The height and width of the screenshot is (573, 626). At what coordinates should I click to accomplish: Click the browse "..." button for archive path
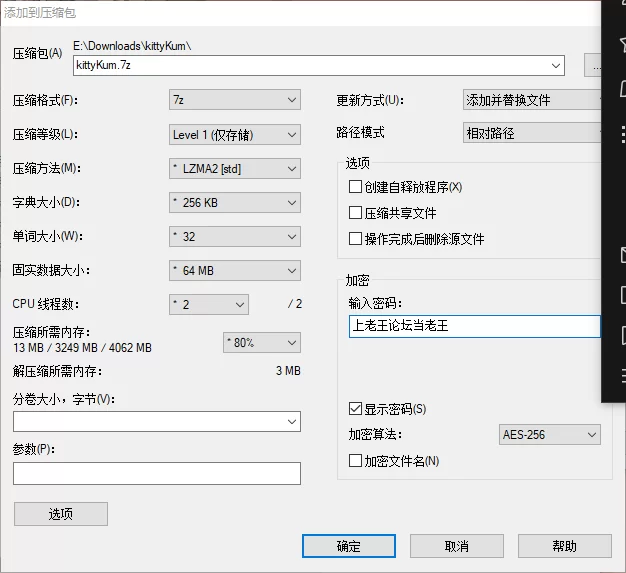(593, 65)
